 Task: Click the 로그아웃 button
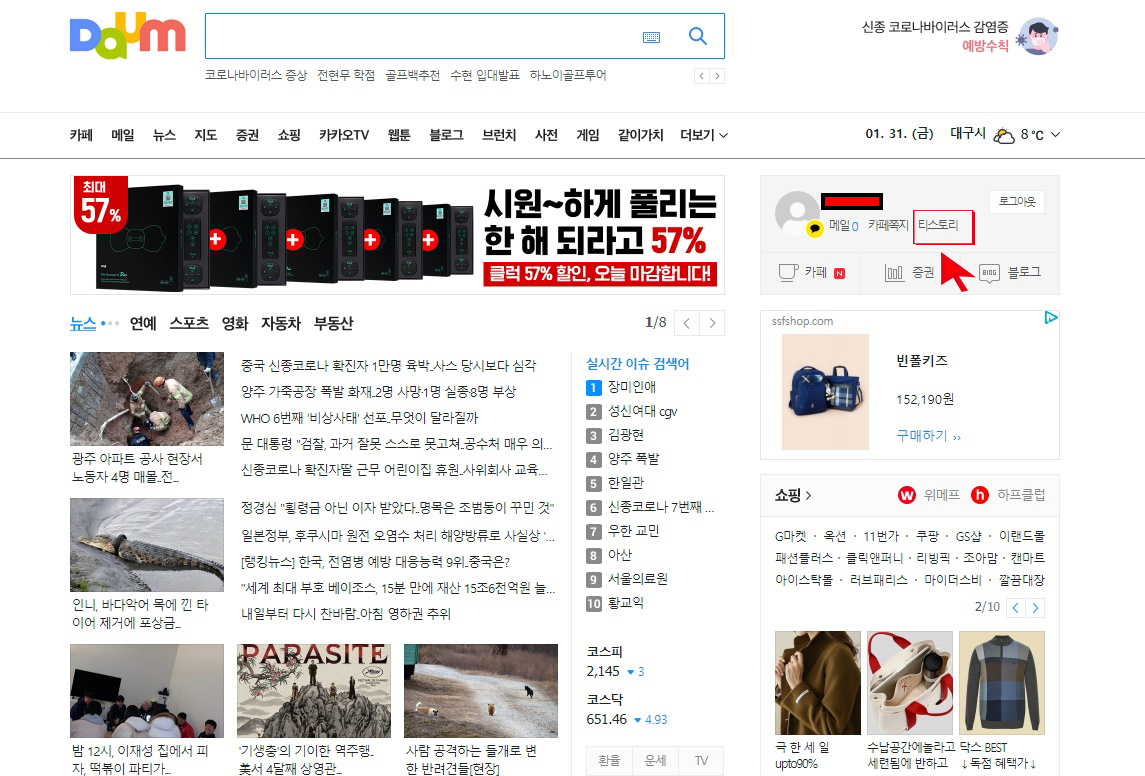1017,201
